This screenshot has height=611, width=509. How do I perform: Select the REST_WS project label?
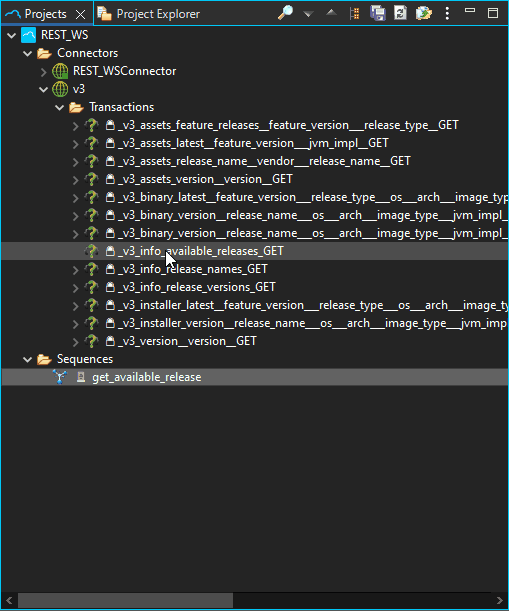[x=65, y=35]
